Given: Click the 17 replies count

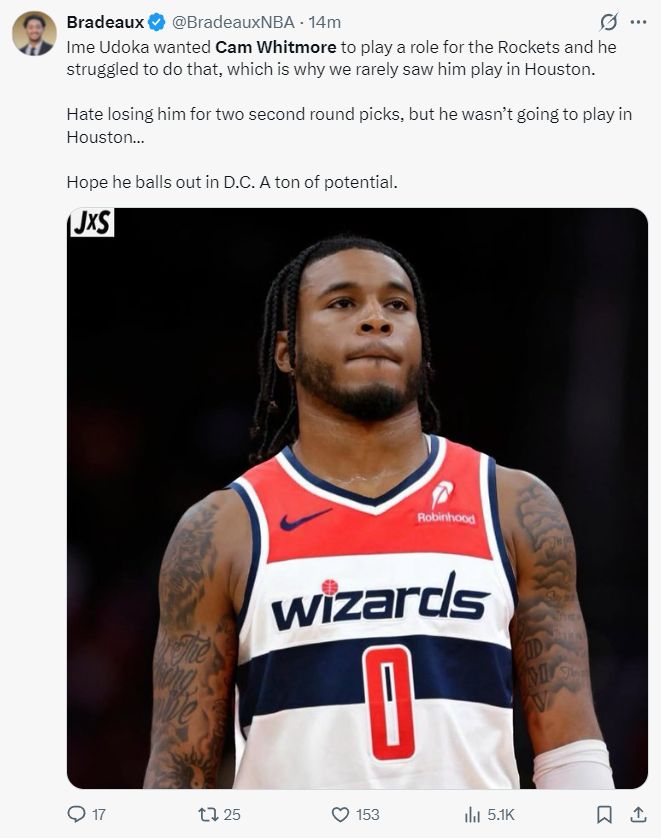Looking at the screenshot, I should pos(99,814).
